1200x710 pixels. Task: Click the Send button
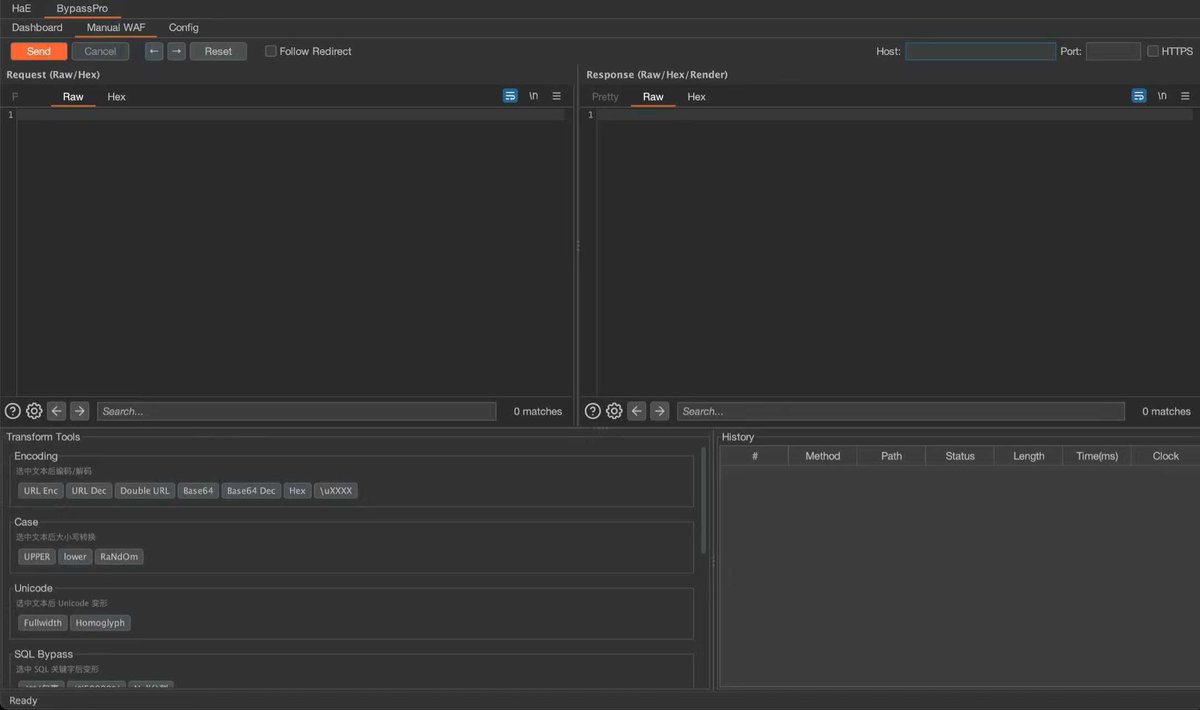pos(39,51)
